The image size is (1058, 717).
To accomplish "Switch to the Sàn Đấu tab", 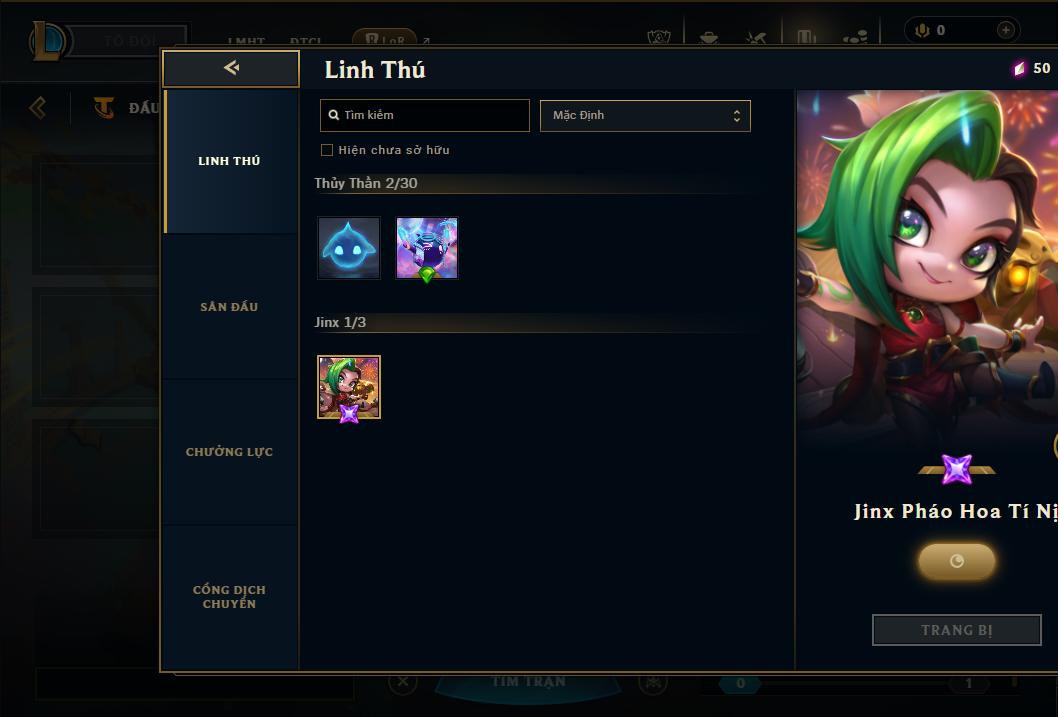I will [x=229, y=307].
